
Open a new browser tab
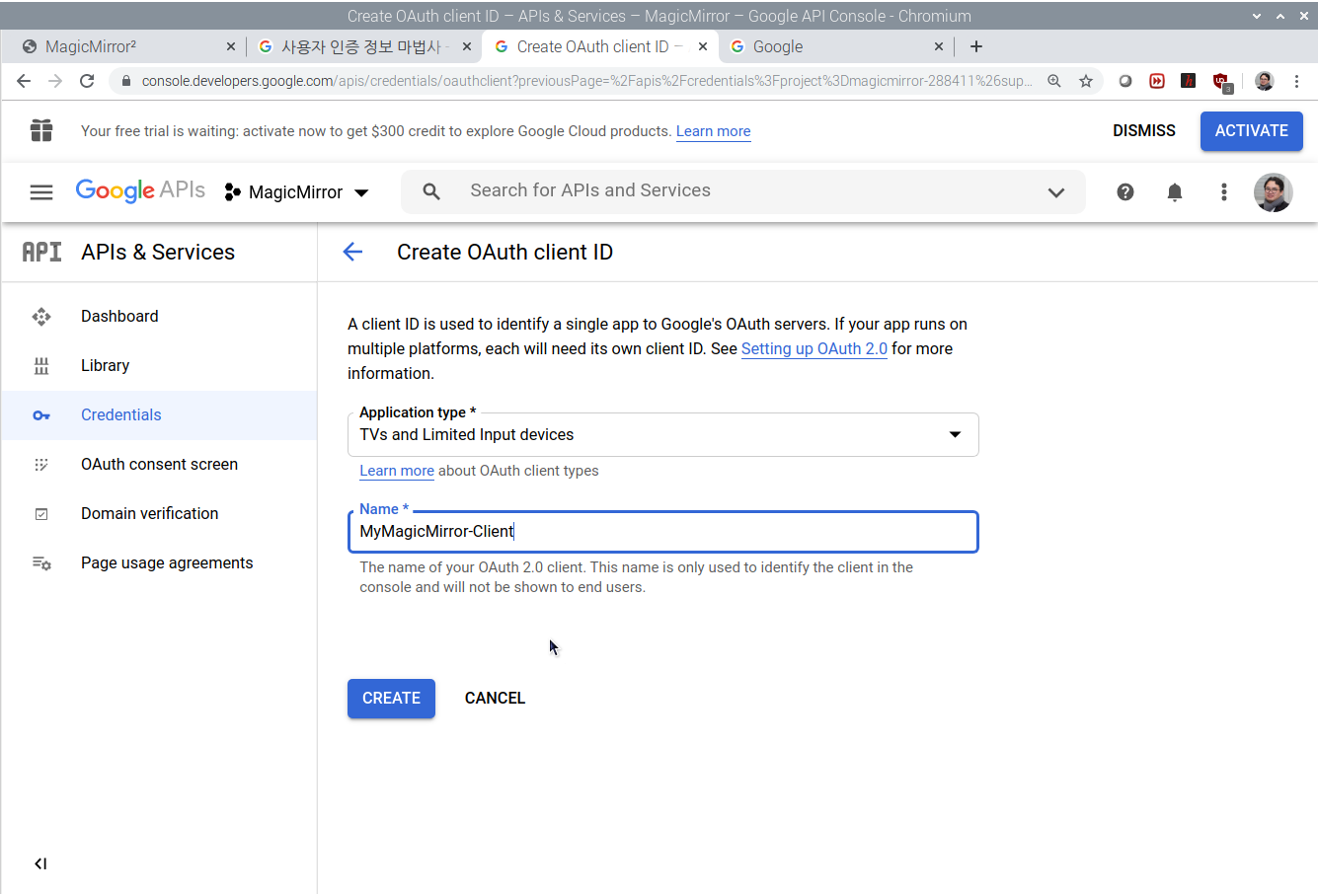[976, 46]
